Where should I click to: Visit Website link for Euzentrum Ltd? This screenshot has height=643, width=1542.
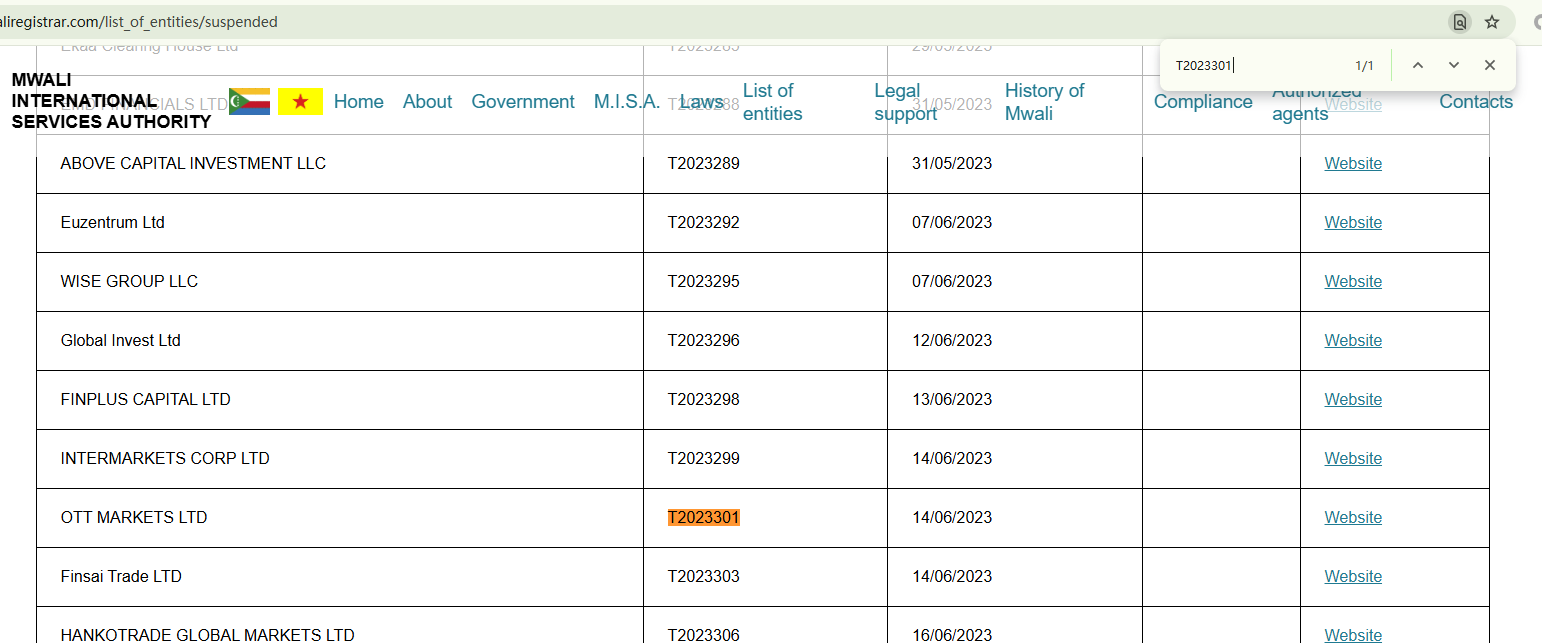point(1353,222)
